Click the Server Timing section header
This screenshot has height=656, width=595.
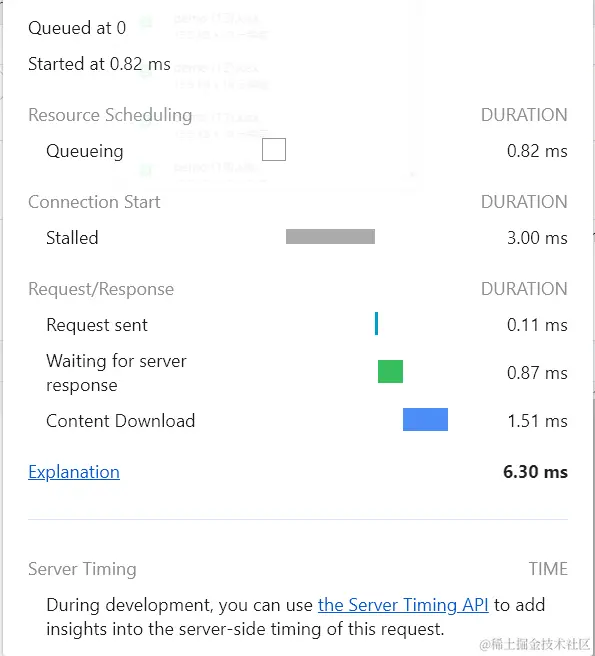pyautogui.click(x=82, y=569)
